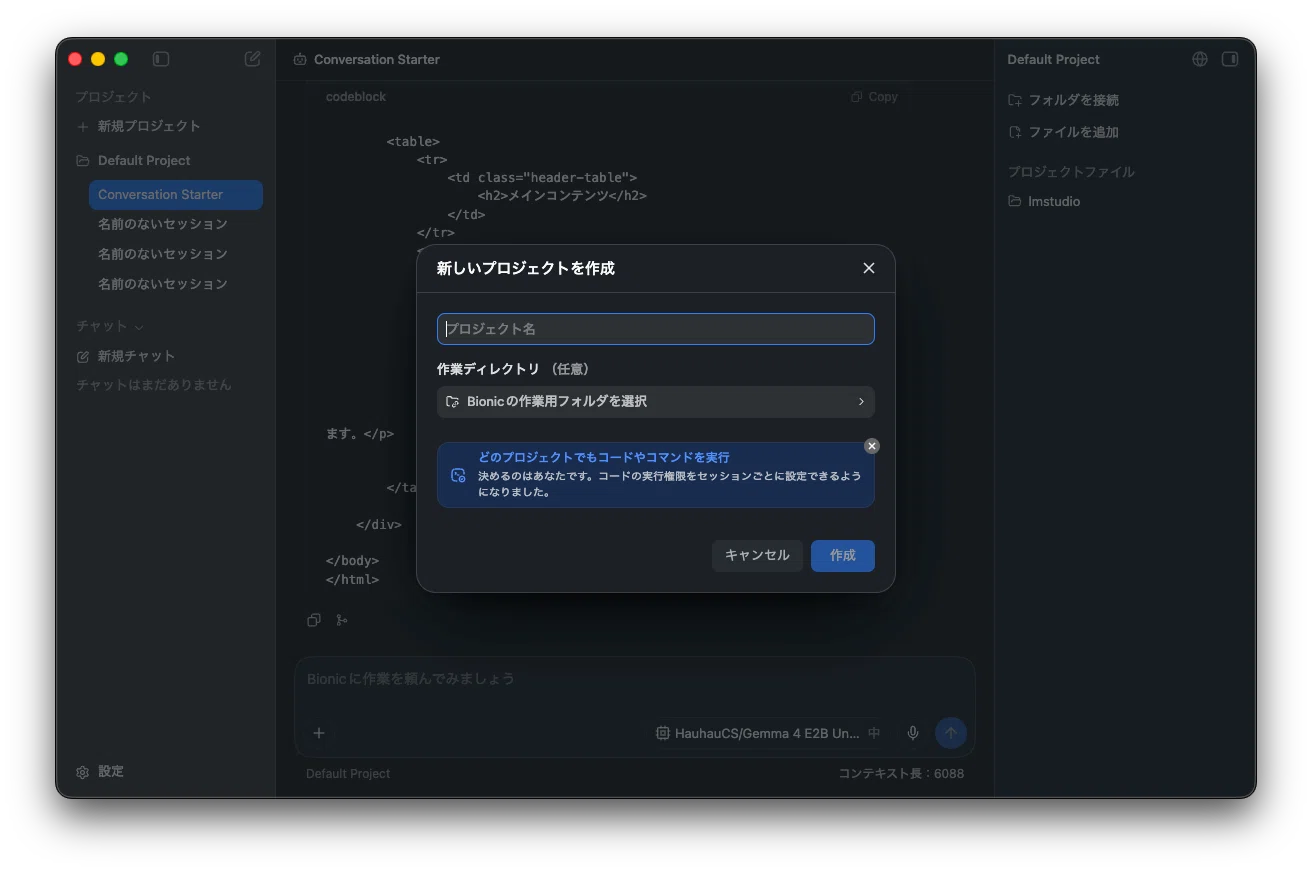
Task: Click the globe icon in the header
Action: (1200, 59)
